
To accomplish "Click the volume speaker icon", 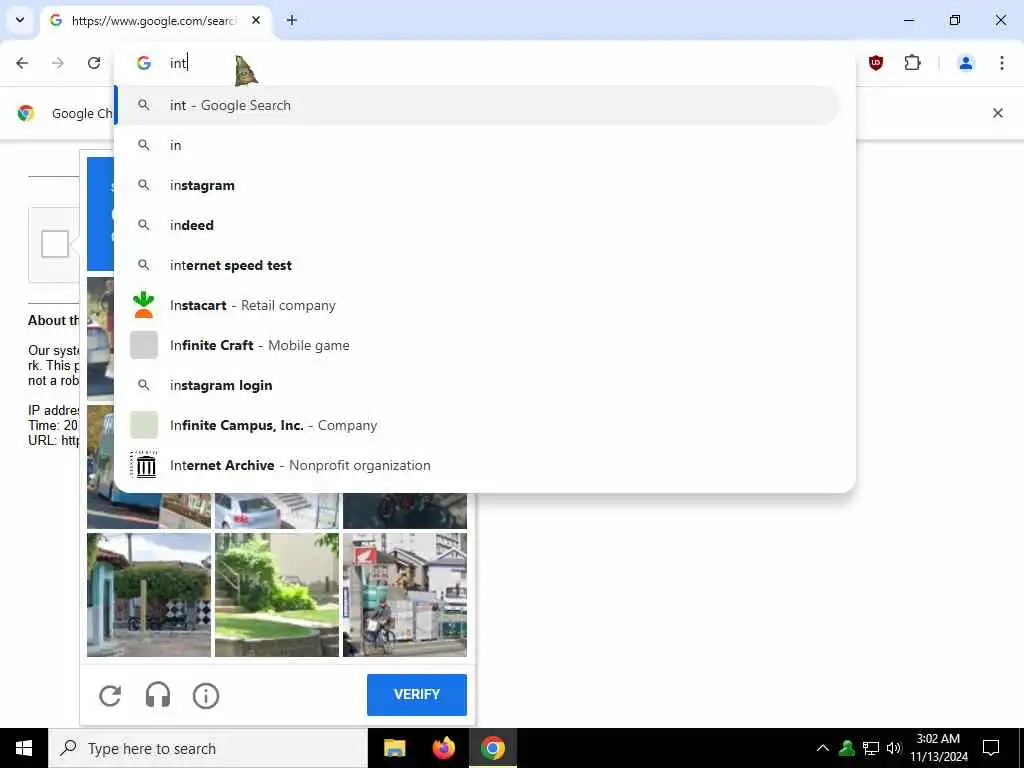I will click(x=894, y=748).
